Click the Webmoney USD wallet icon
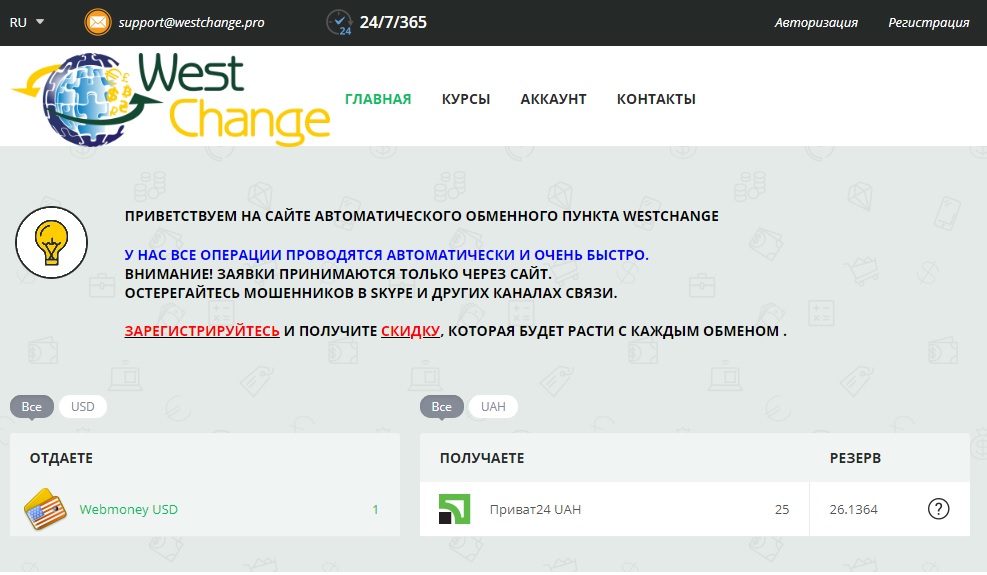Image resolution: width=987 pixels, height=575 pixels. [44, 510]
